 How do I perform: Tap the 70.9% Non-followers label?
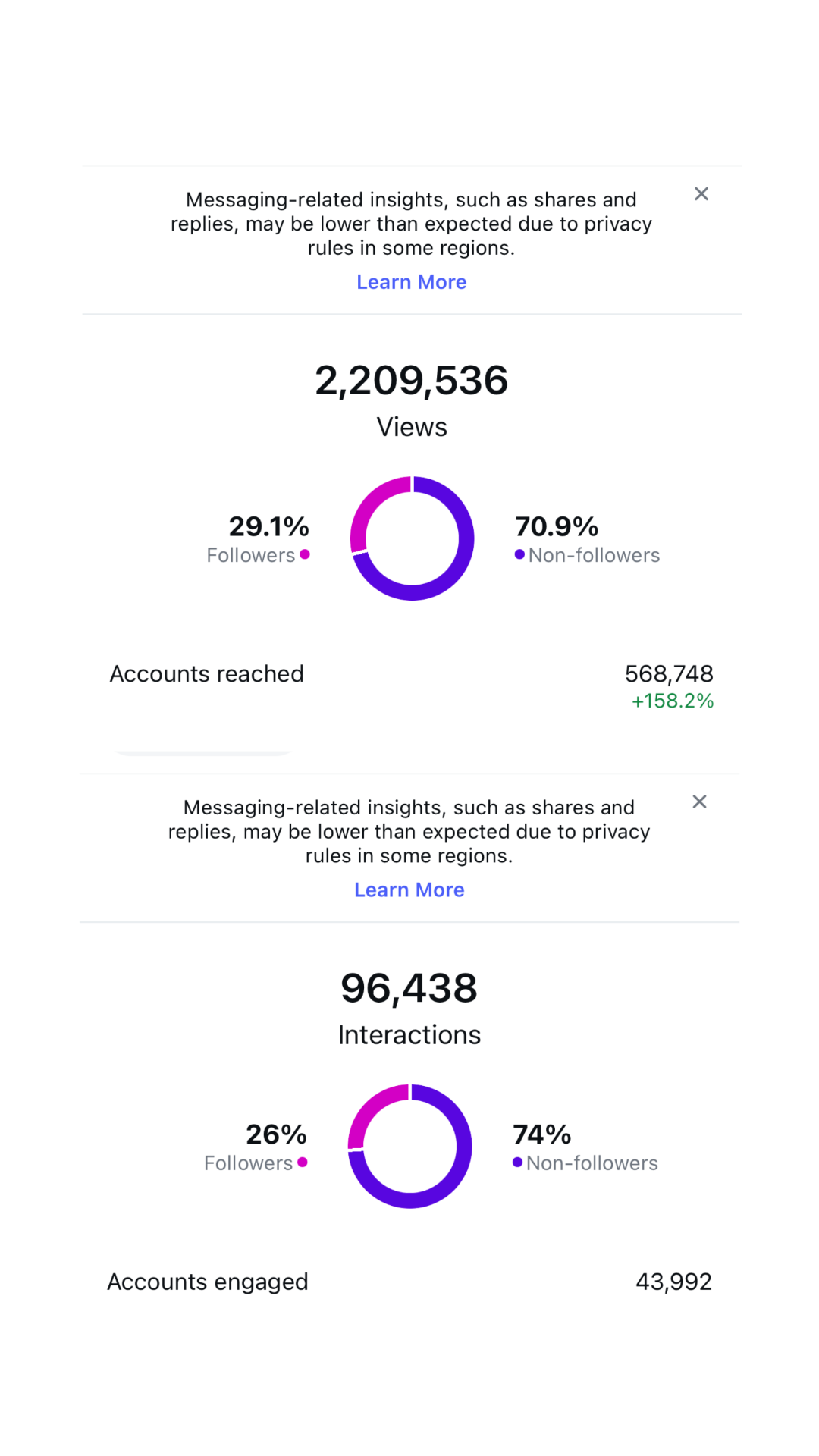(x=587, y=539)
